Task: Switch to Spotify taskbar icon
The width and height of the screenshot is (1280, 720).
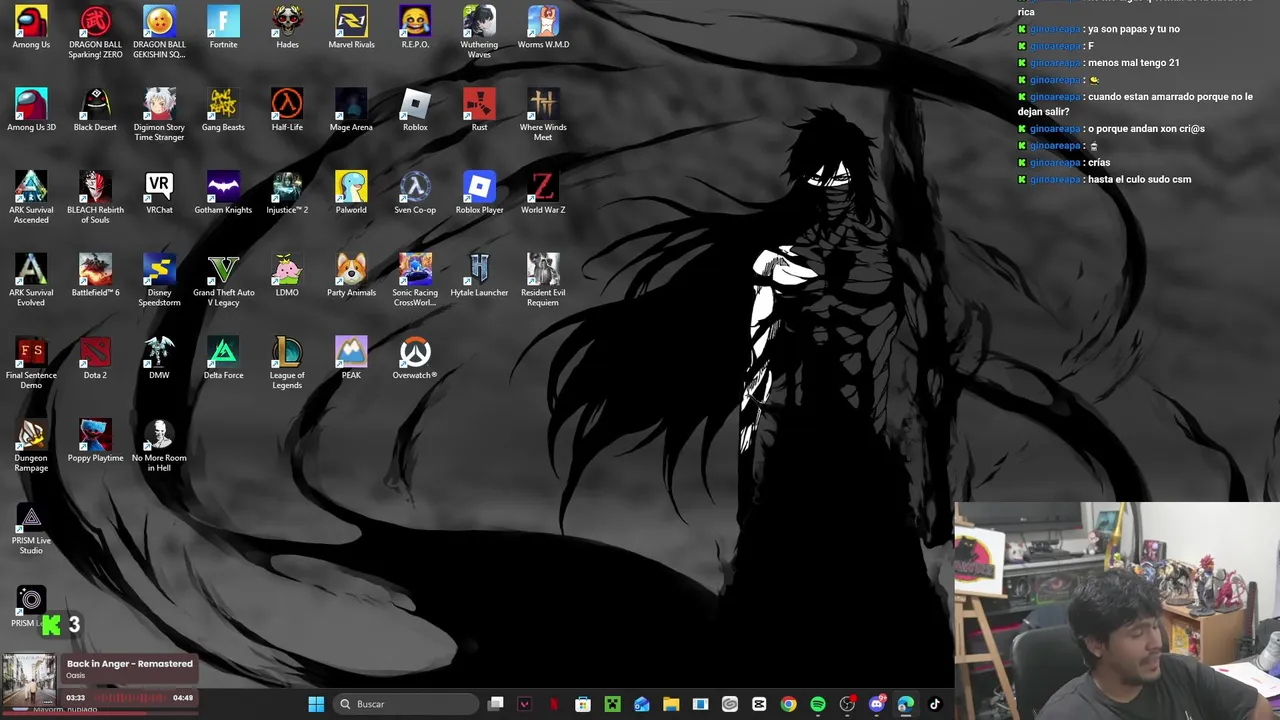Action: 818,704
